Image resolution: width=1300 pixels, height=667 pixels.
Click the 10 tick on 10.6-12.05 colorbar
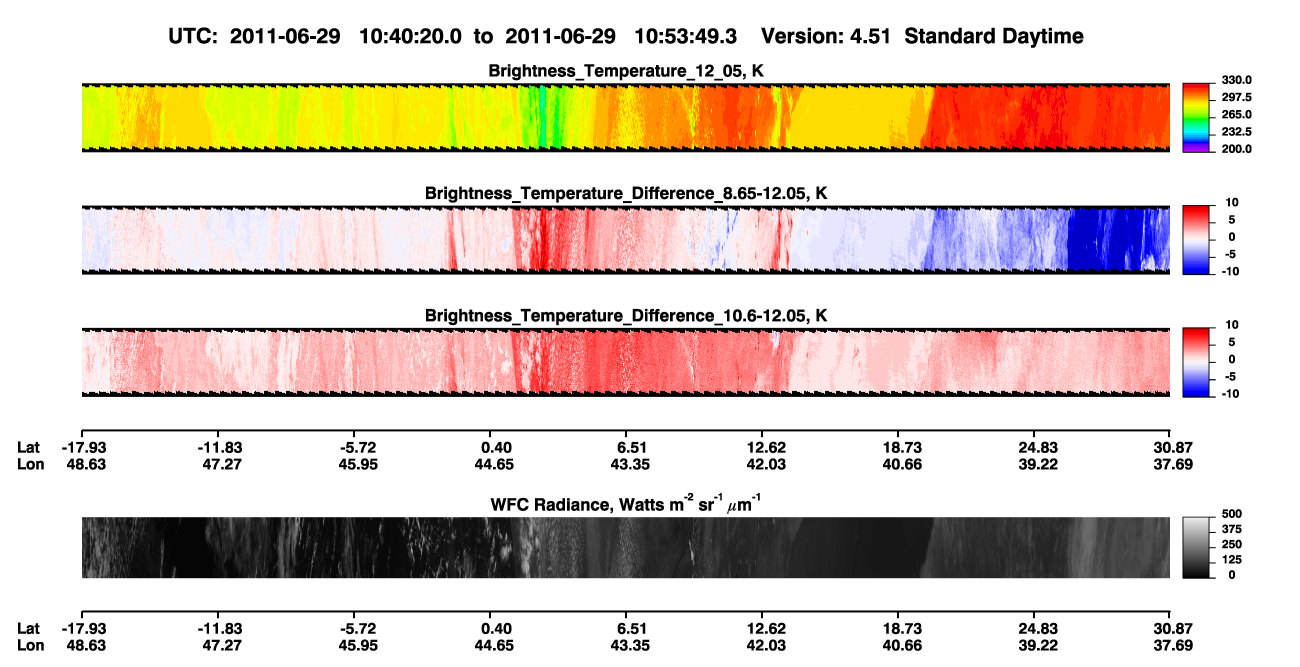1230,325
